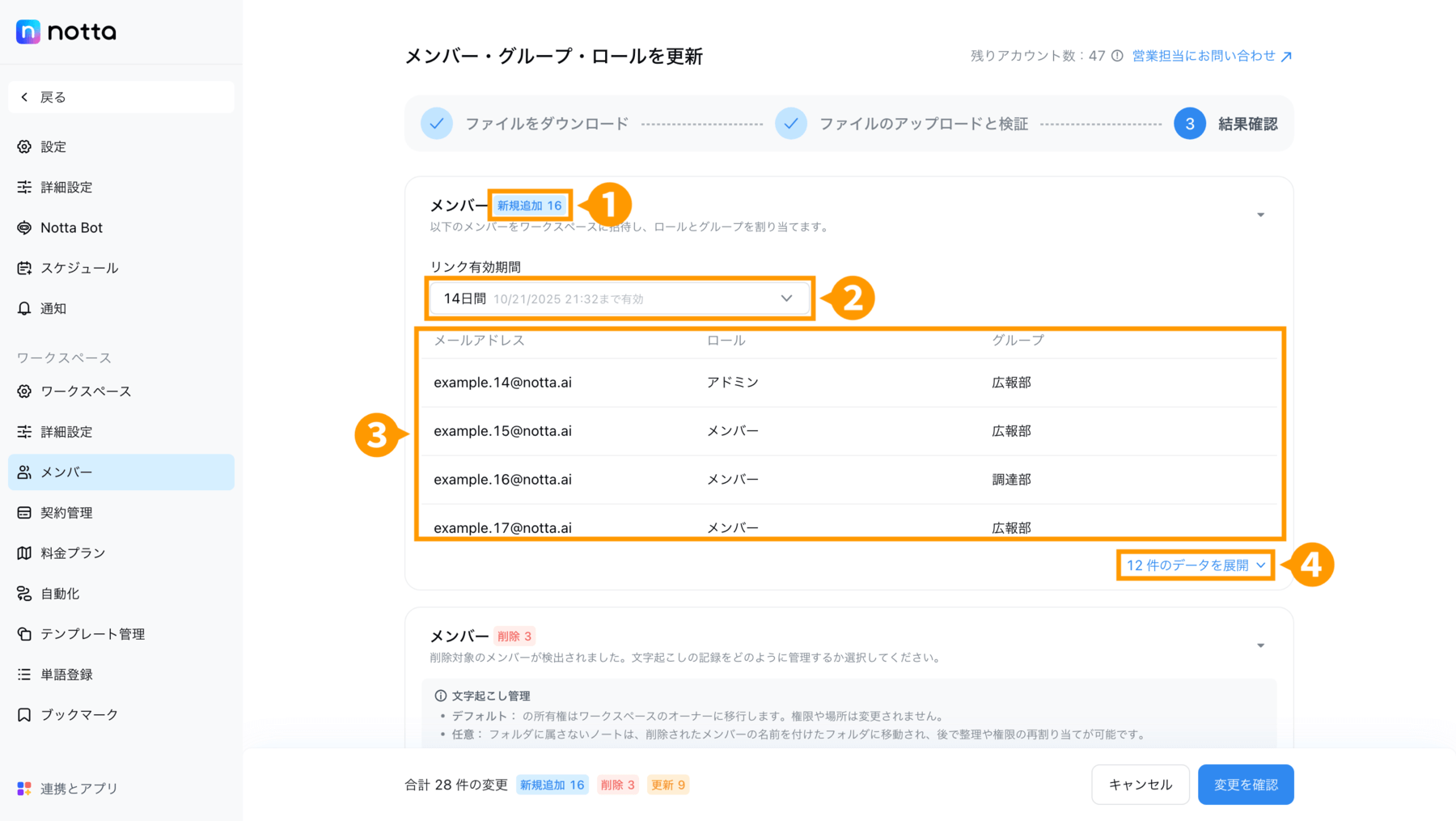Image resolution: width=1456 pixels, height=821 pixels.
Task: Open 料金プラン in the sidebar
Action: (x=121, y=552)
